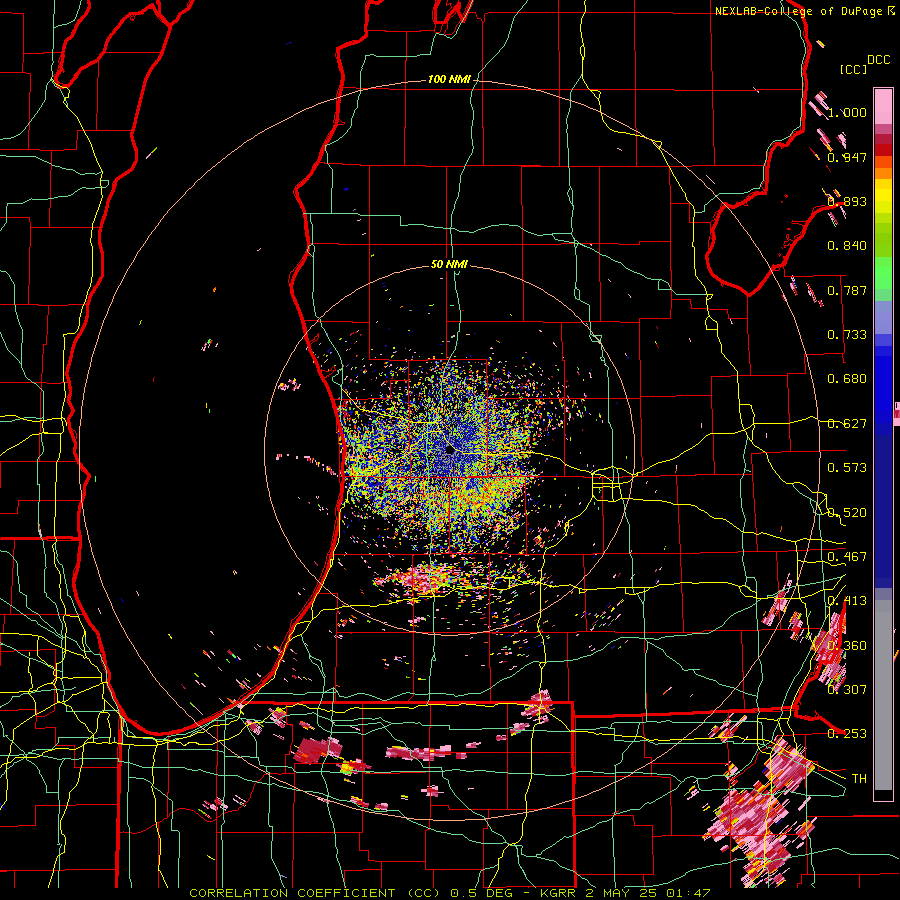Screen dimensions: 900x900
Task: Click the 0.413 color scale value
Action: (847, 601)
